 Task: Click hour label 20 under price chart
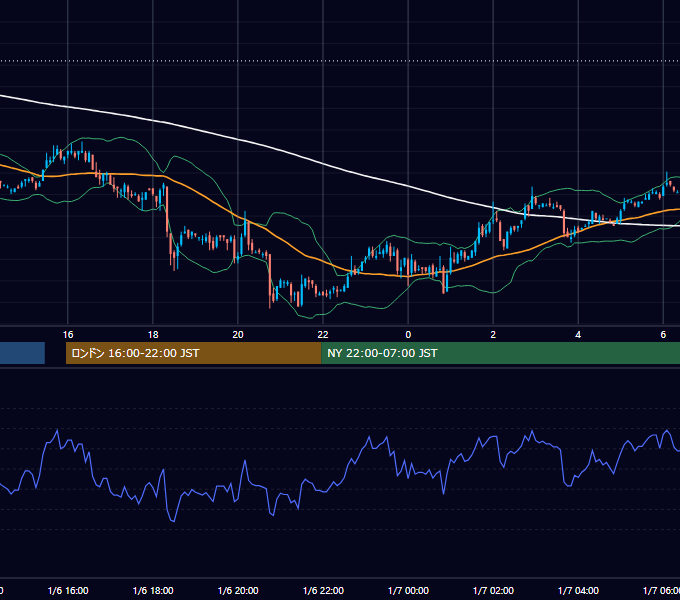click(238, 335)
